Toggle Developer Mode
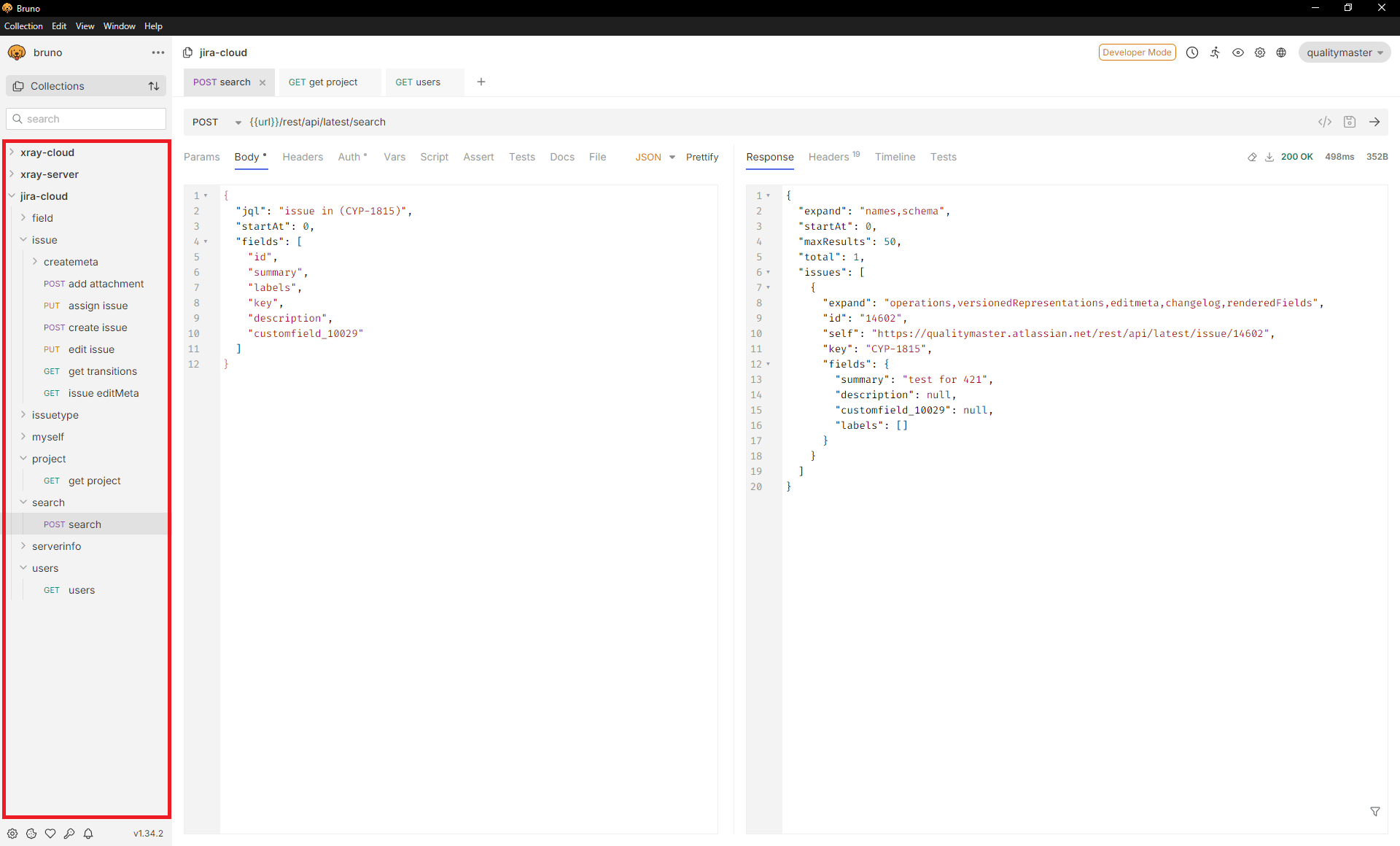This screenshot has width=1400, height=846. (1137, 52)
